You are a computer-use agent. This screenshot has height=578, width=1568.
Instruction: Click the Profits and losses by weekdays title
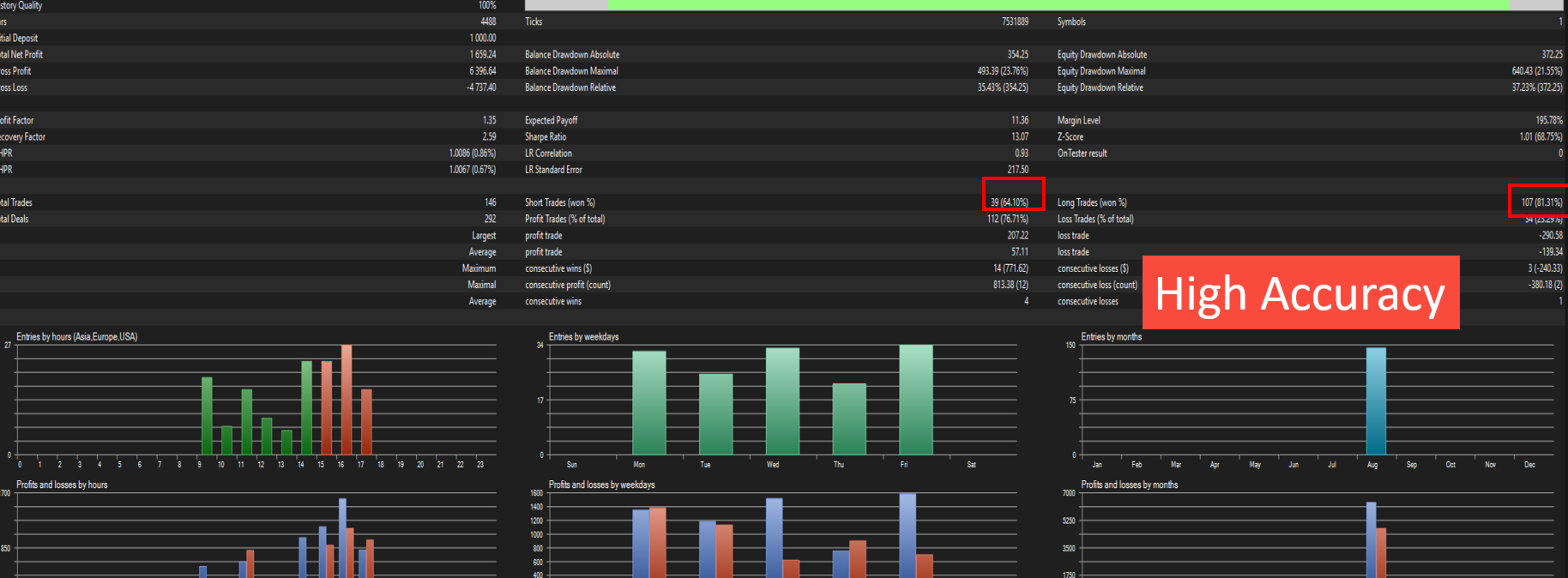tap(601, 485)
